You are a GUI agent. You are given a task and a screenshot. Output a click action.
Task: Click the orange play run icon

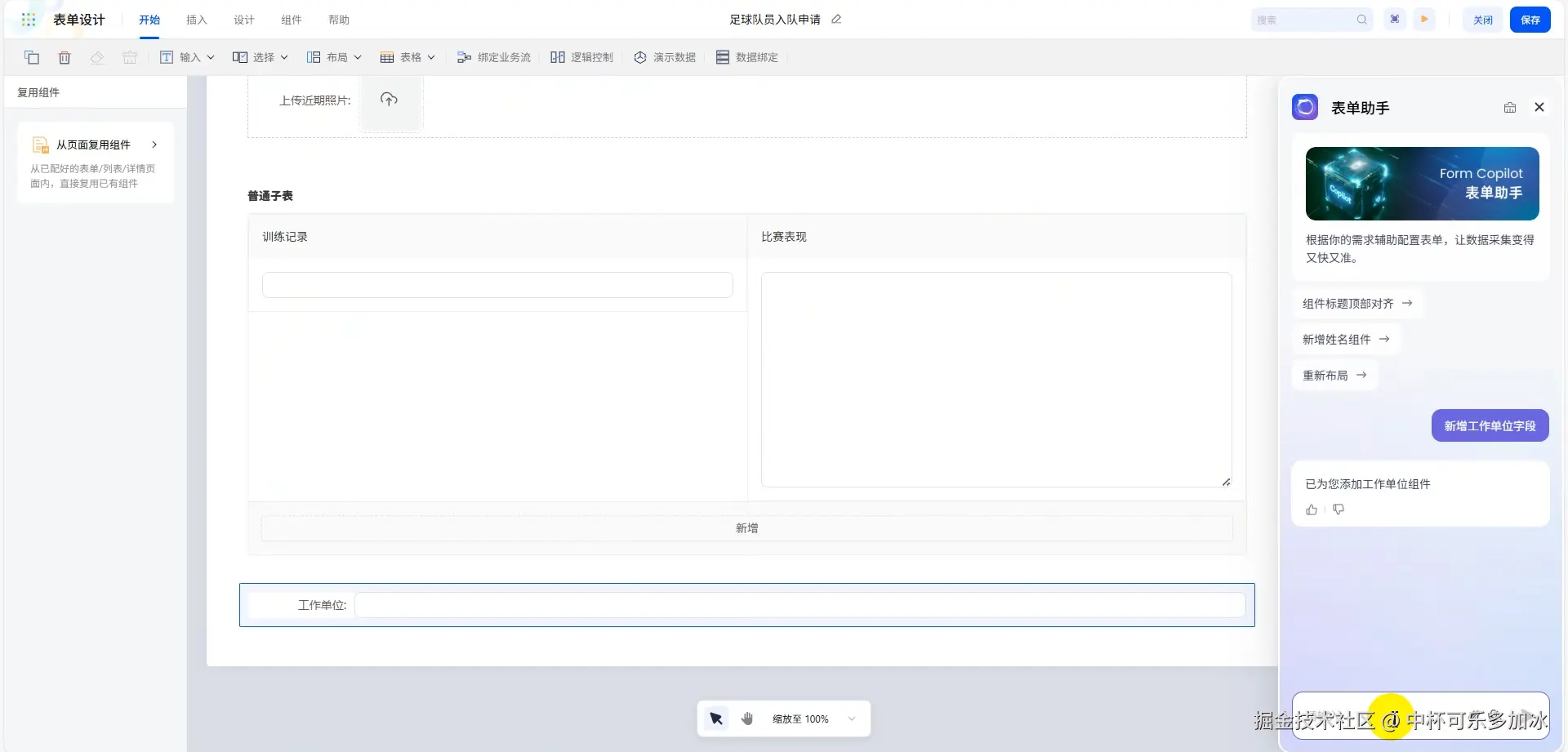[1424, 20]
